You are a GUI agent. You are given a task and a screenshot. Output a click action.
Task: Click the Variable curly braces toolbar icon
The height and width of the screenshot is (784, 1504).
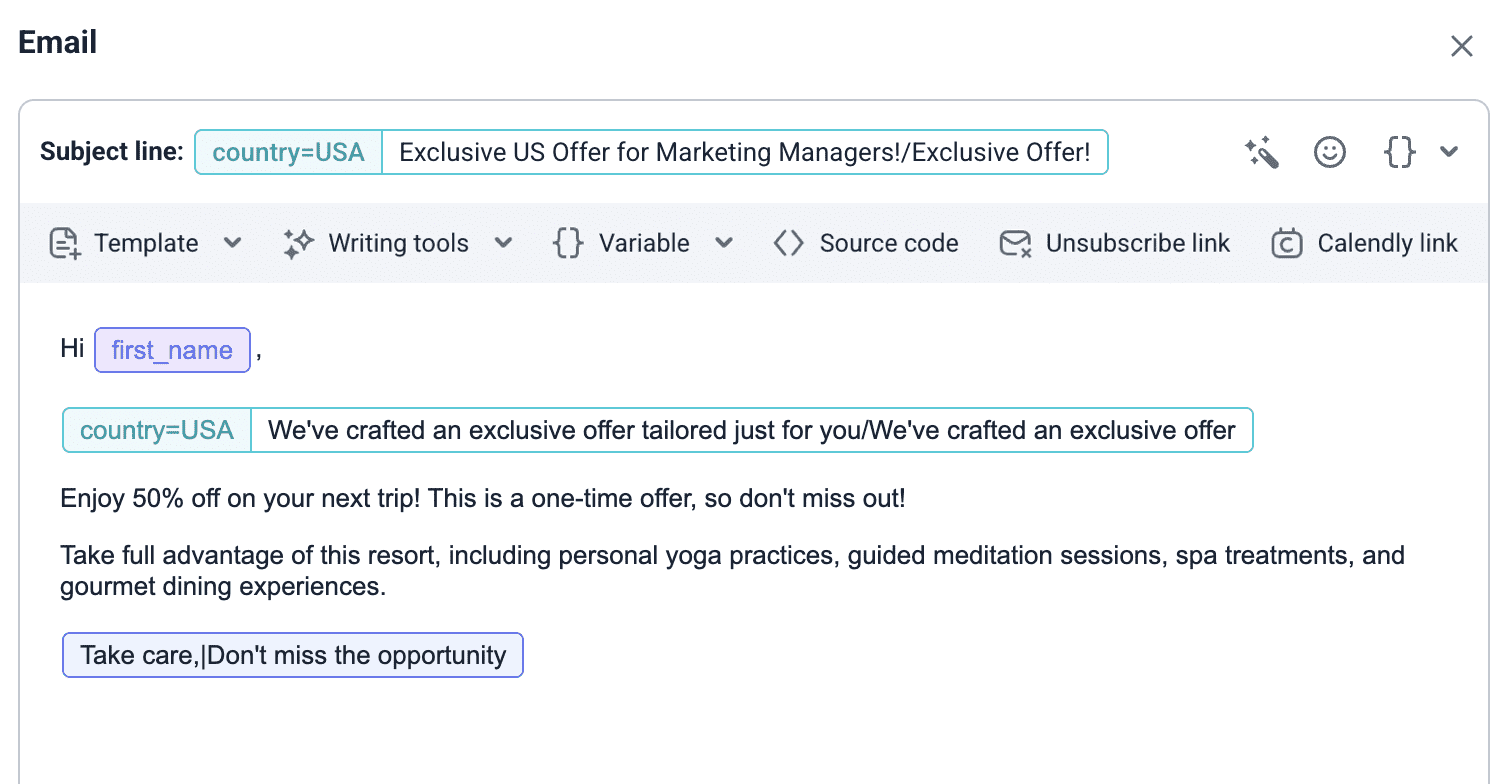[568, 244]
